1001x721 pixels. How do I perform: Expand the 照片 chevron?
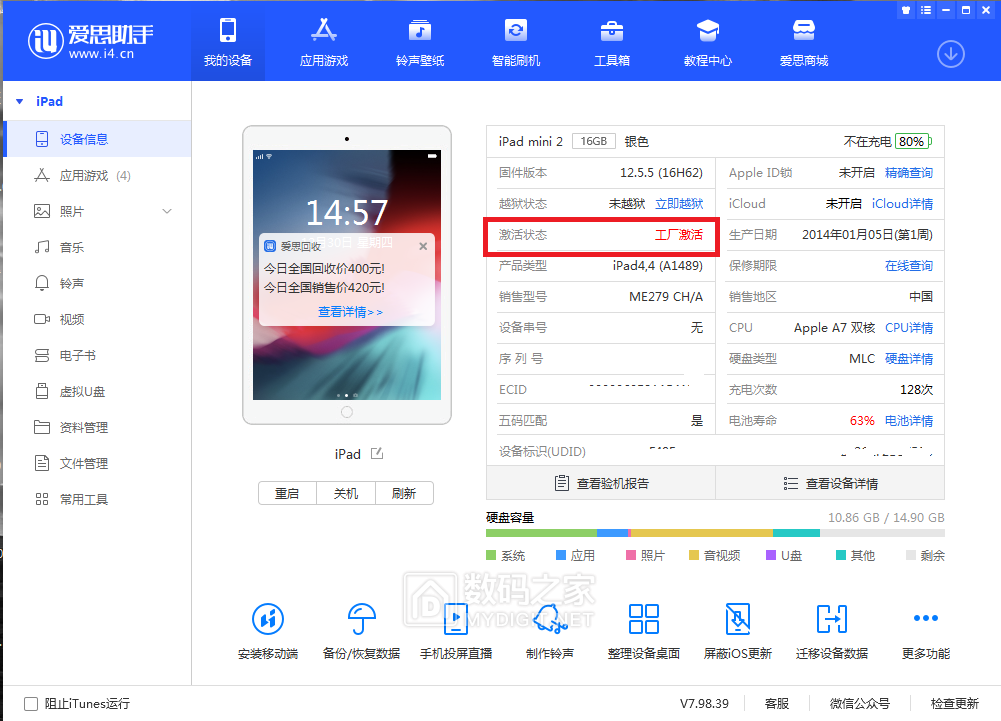coord(167,211)
